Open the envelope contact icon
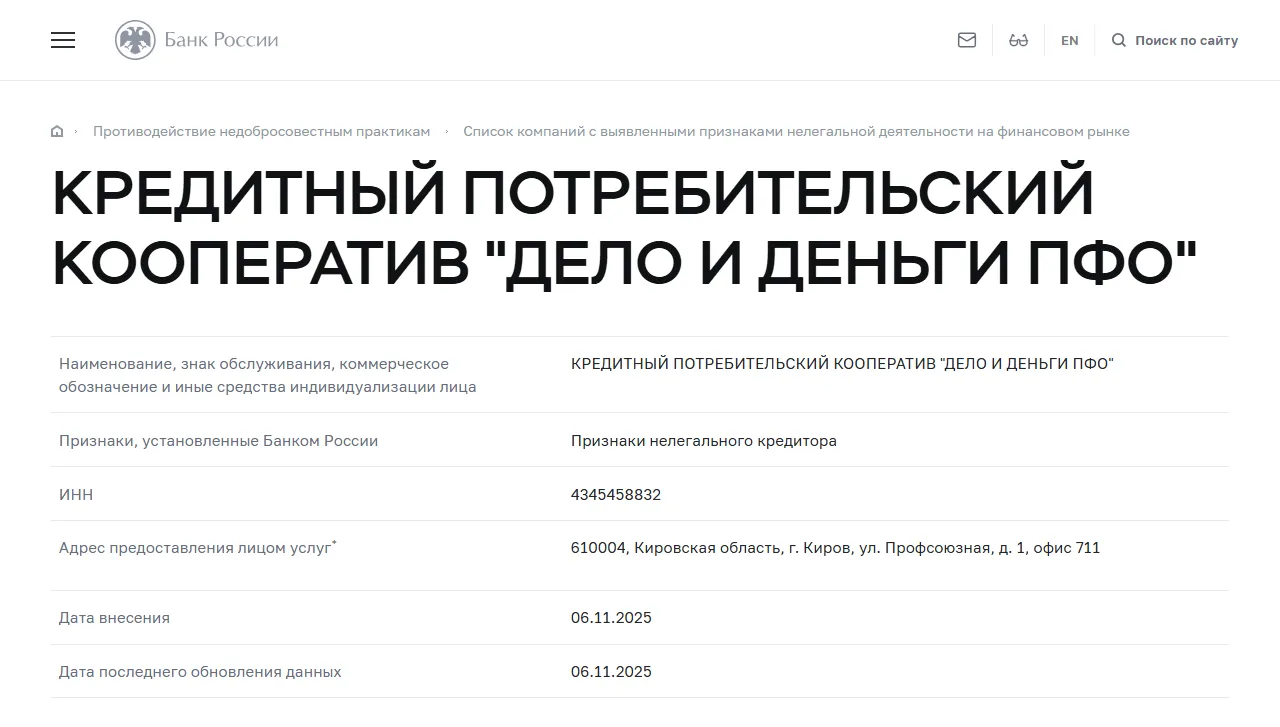The height and width of the screenshot is (727, 1280). click(x=967, y=40)
